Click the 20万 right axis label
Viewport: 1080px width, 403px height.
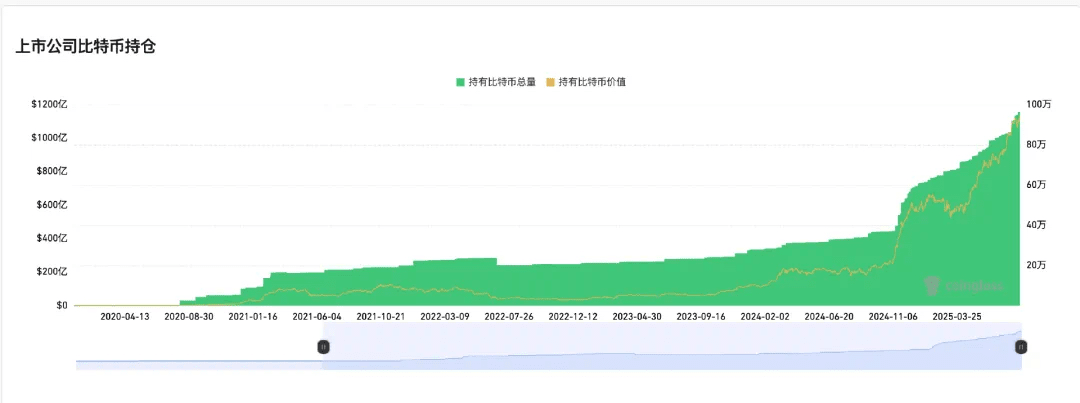[x=1037, y=265]
